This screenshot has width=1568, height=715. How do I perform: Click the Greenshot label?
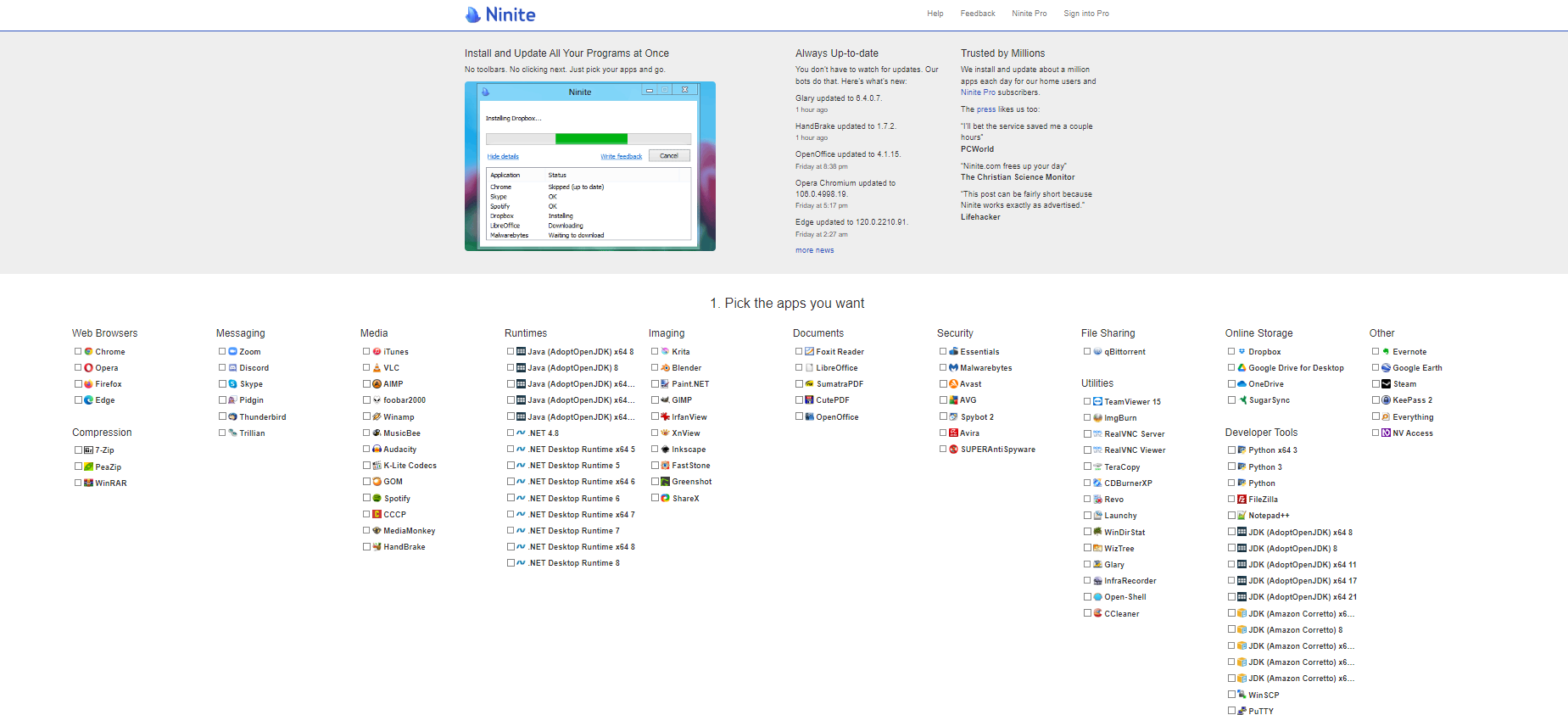[x=692, y=482]
